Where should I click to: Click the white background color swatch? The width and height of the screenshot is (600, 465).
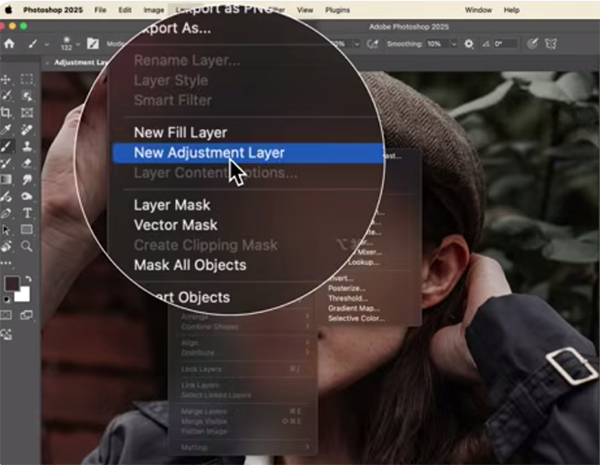tap(24, 295)
